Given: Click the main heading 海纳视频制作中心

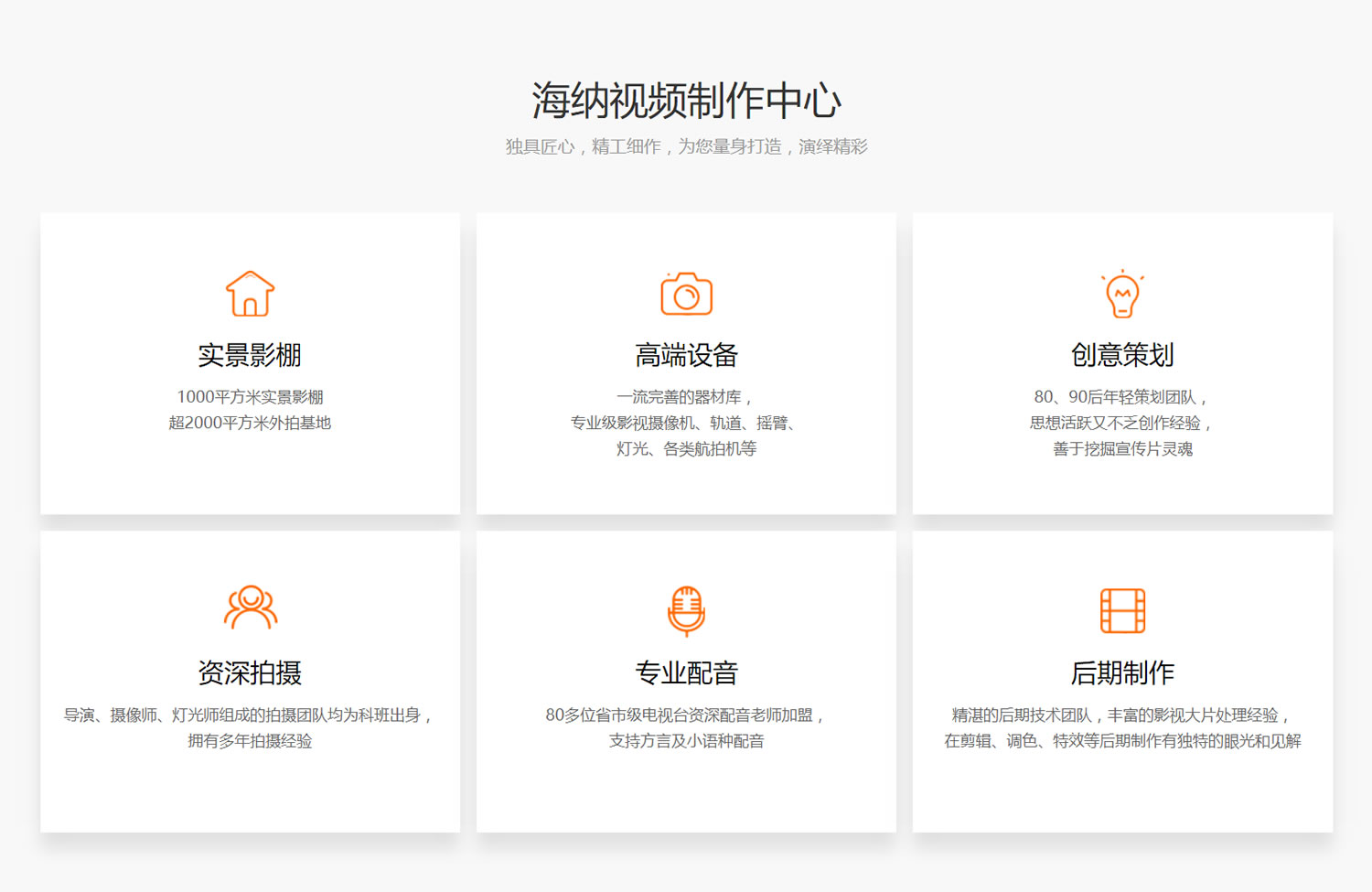Looking at the screenshot, I should (686, 101).
